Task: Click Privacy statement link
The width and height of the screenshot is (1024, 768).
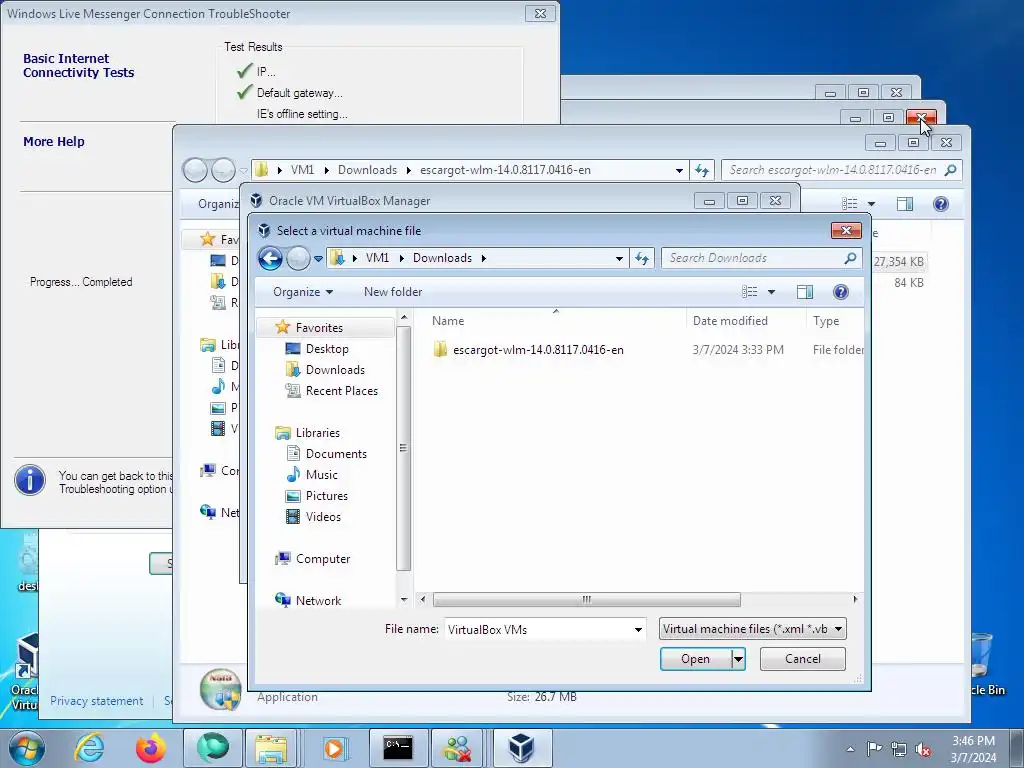Action: [96, 701]
